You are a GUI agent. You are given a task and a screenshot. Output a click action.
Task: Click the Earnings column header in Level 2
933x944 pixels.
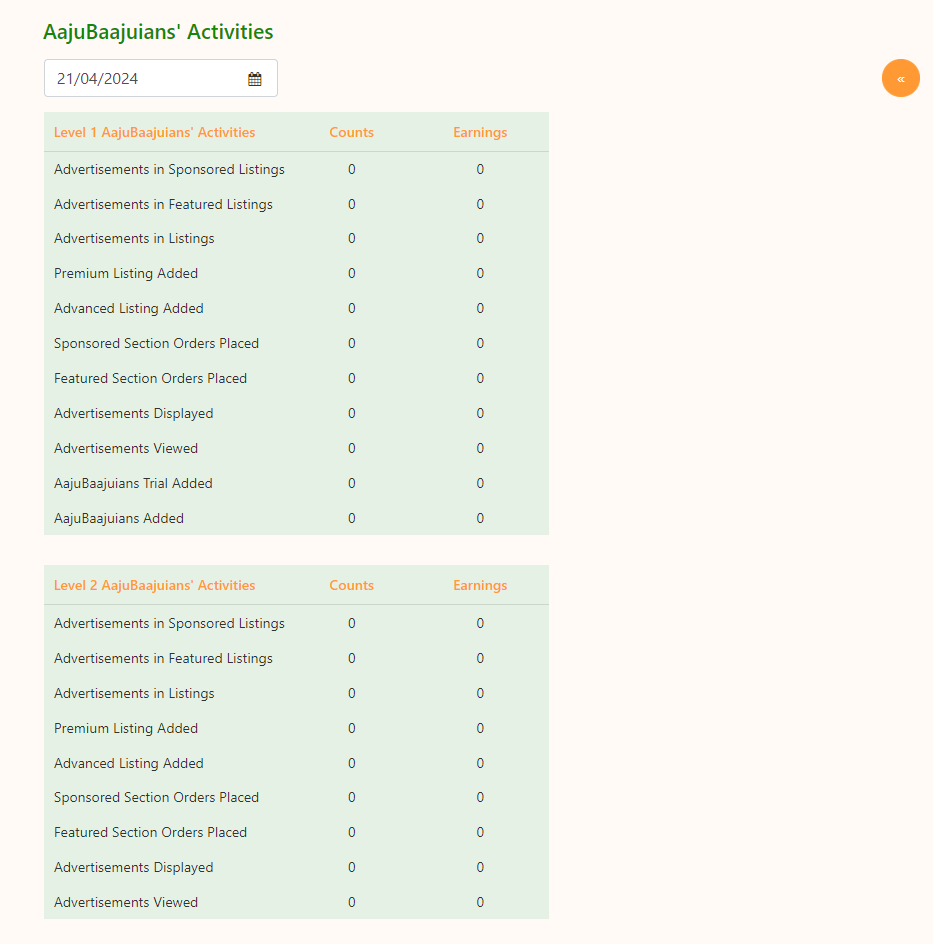coord(480,586)
